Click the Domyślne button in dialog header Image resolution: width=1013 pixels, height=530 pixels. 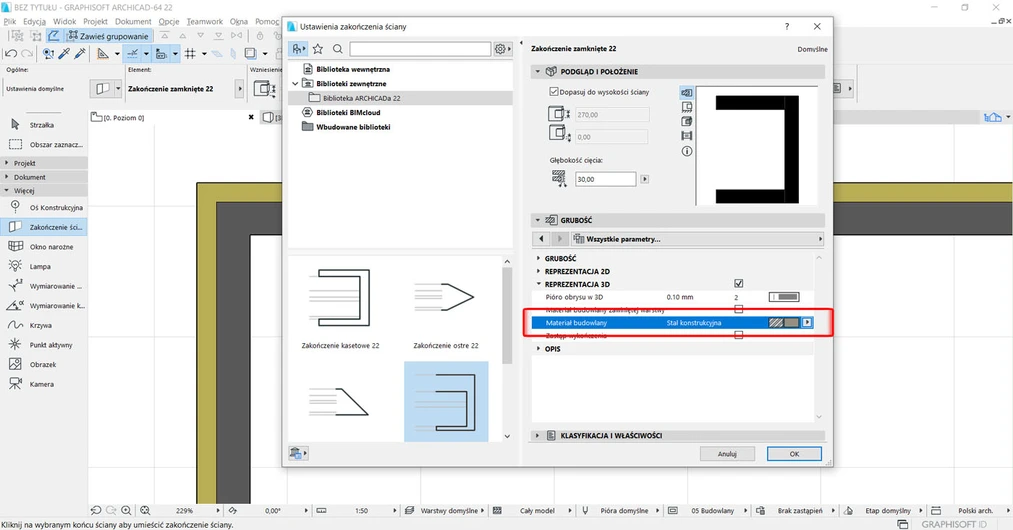tap(813, 49)
